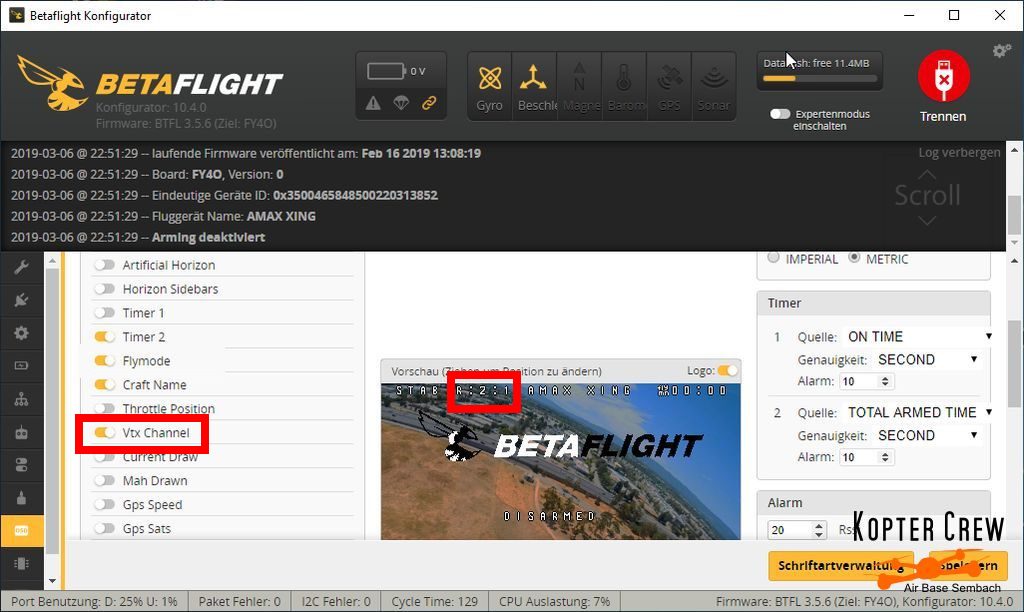Open the Receiver tab with transmitter icon
This screenshot has height=612, width=1024.
(x=22, y=432)
